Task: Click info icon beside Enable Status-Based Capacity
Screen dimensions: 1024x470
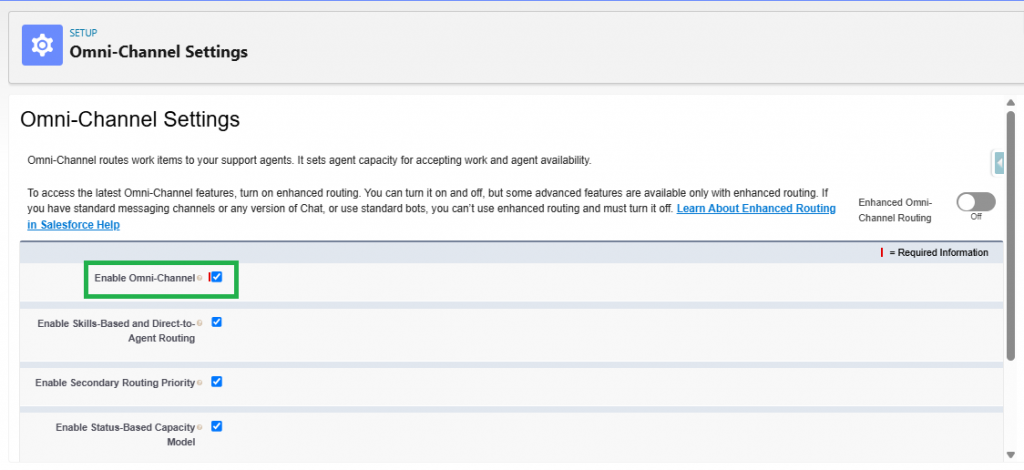Action: (200, 428)
